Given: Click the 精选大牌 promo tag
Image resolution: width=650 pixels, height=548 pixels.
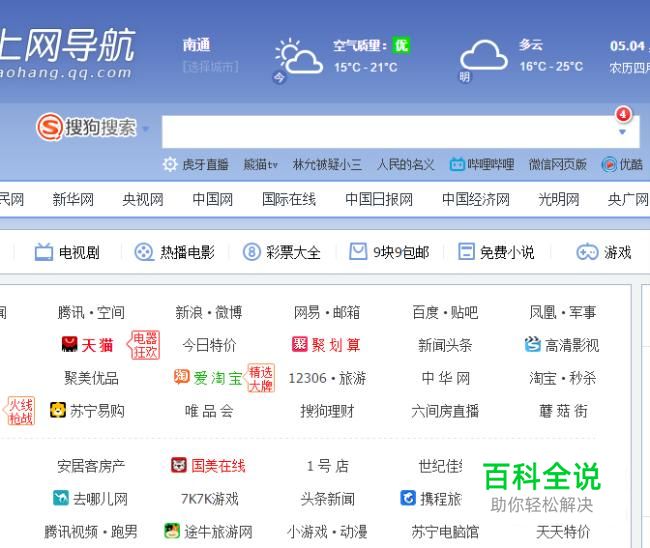Looking at the screenshot, I should pos(259,378).
